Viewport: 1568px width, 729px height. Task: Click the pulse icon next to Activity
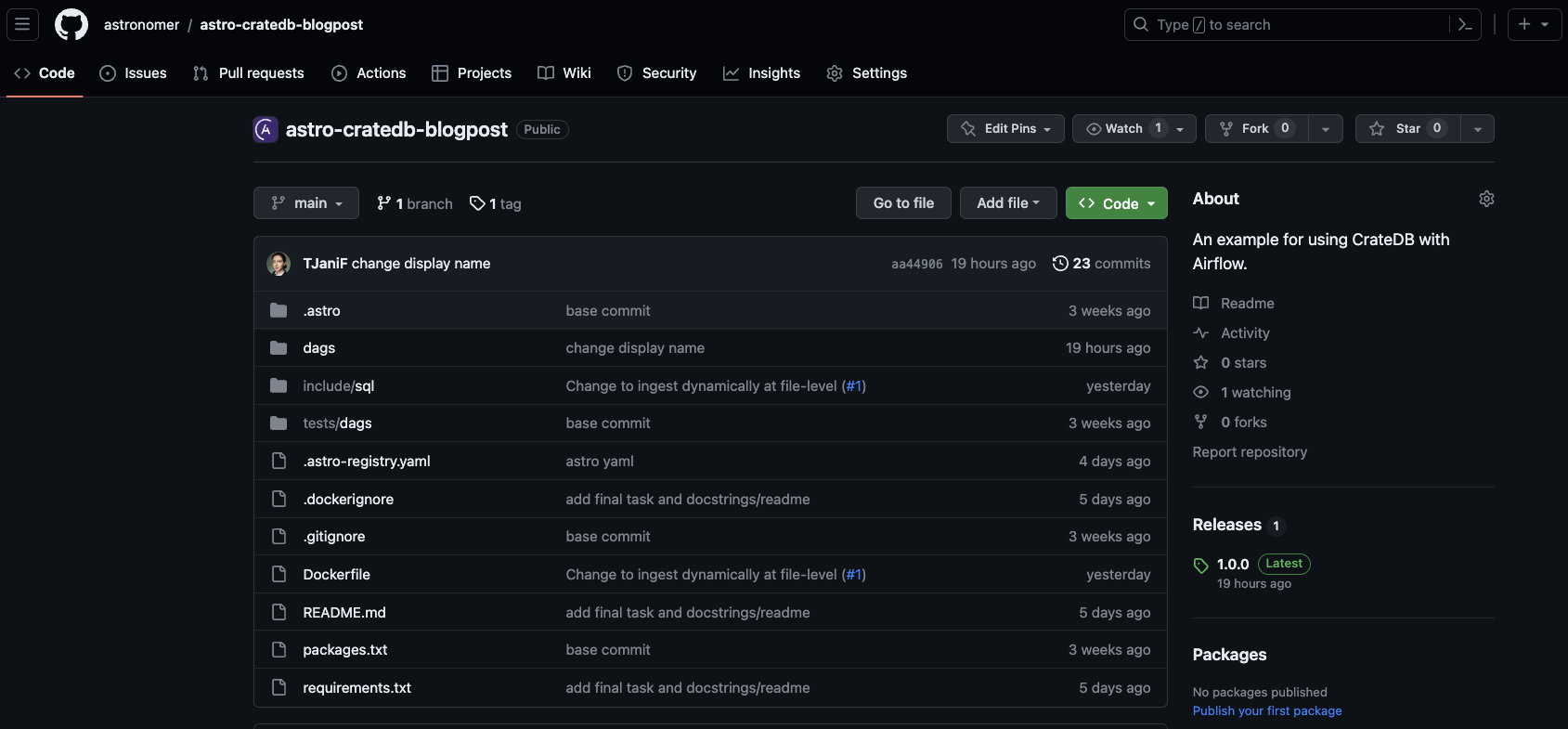tap(1201, 332)
